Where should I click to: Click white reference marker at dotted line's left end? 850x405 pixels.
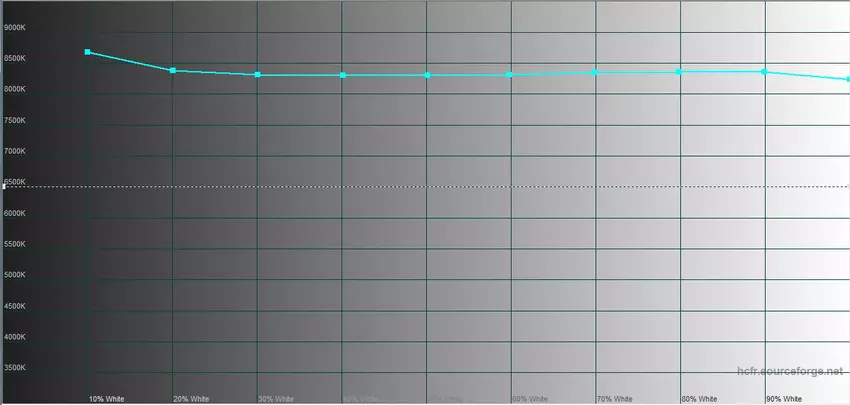[4, 186]
